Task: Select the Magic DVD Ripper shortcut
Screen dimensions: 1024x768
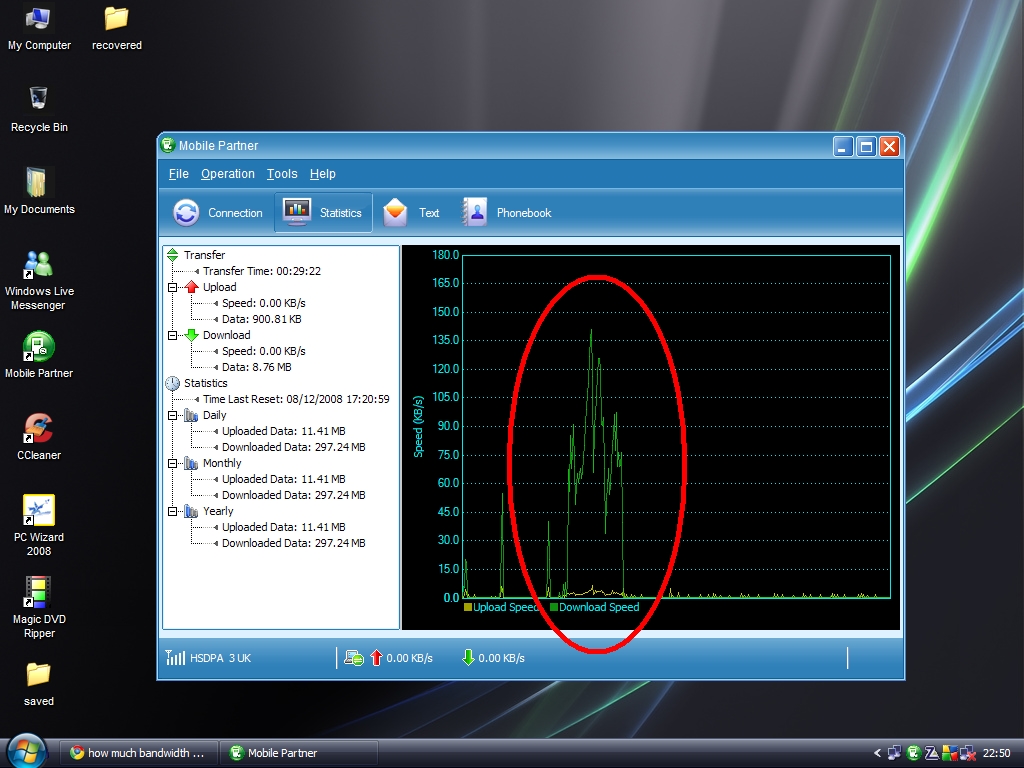Action: (39, 608)
